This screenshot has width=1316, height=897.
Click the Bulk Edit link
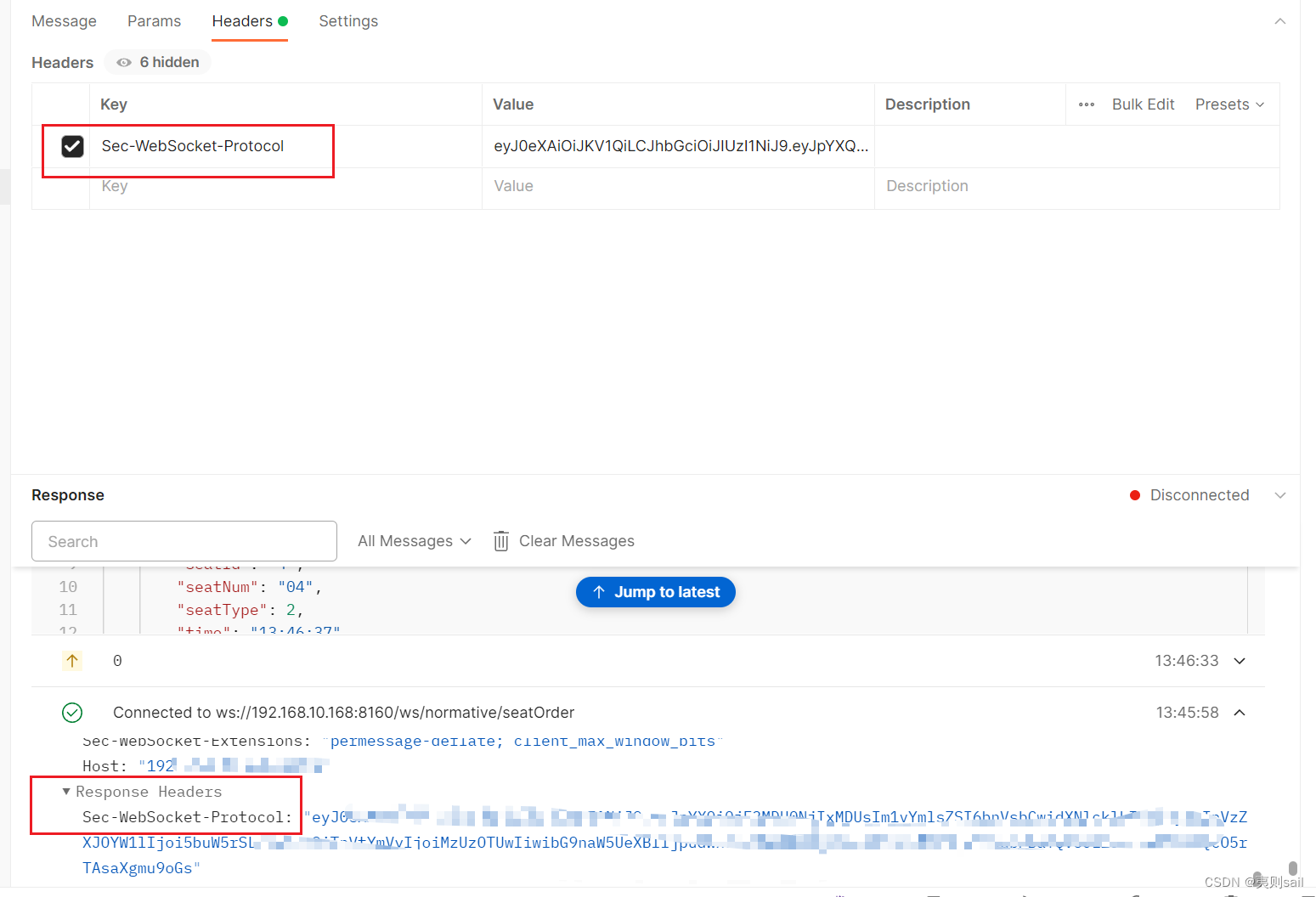coord(1143,104)
